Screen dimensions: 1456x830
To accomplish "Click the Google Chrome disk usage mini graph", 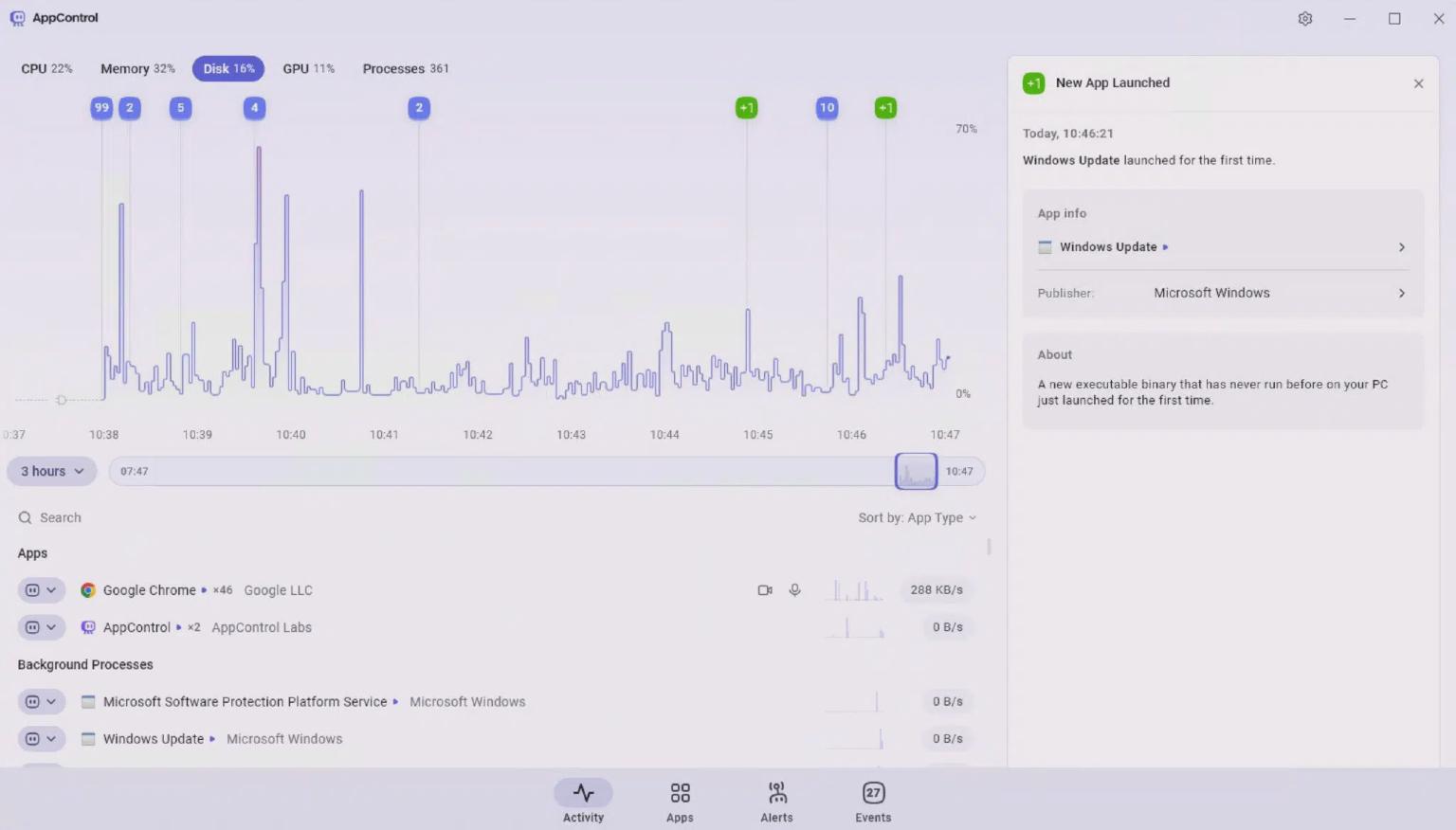I will (x=855, y=590).
